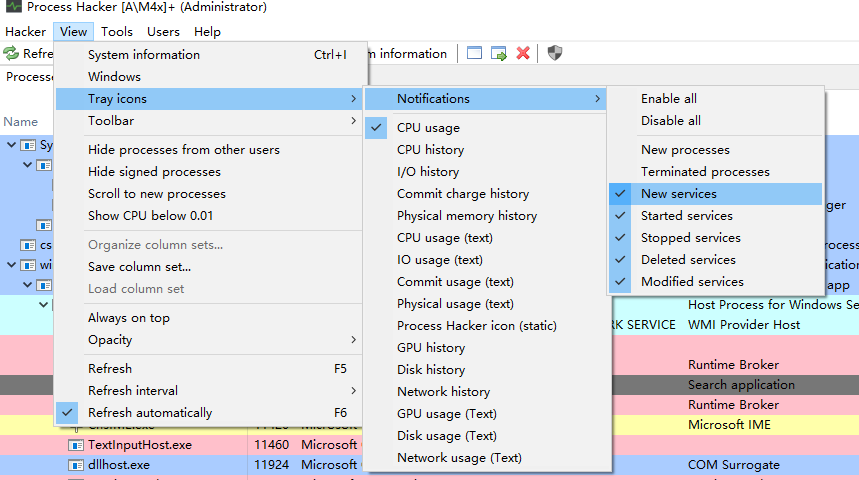Viewport: 859px width, 480px height.
Task: Open the Tools menu
Action: click(117, 32)
